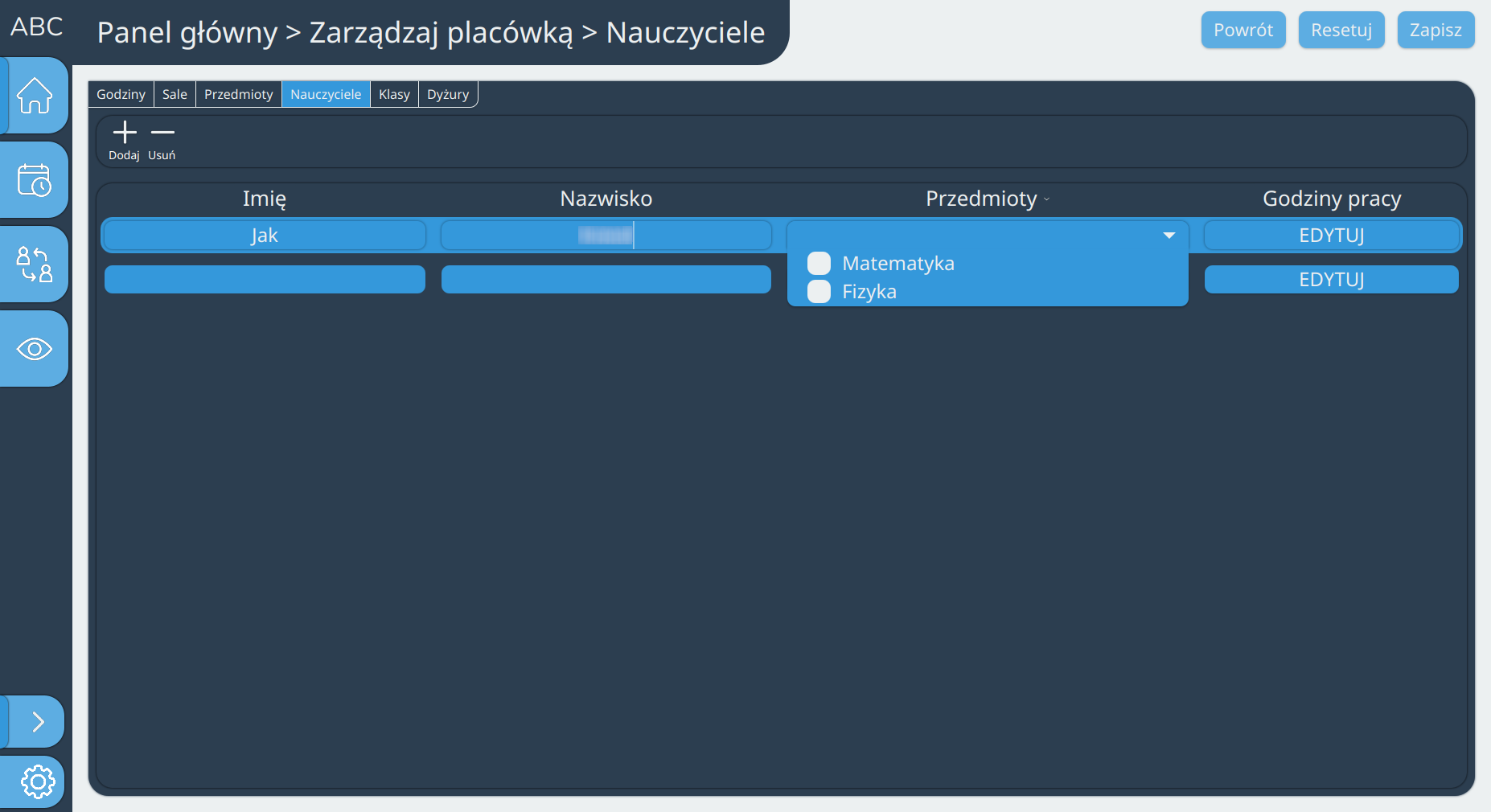This screenshot has width=1491, height=812.
Task: Focus the Nazwisko field in Jak's row
Action: 606,236
